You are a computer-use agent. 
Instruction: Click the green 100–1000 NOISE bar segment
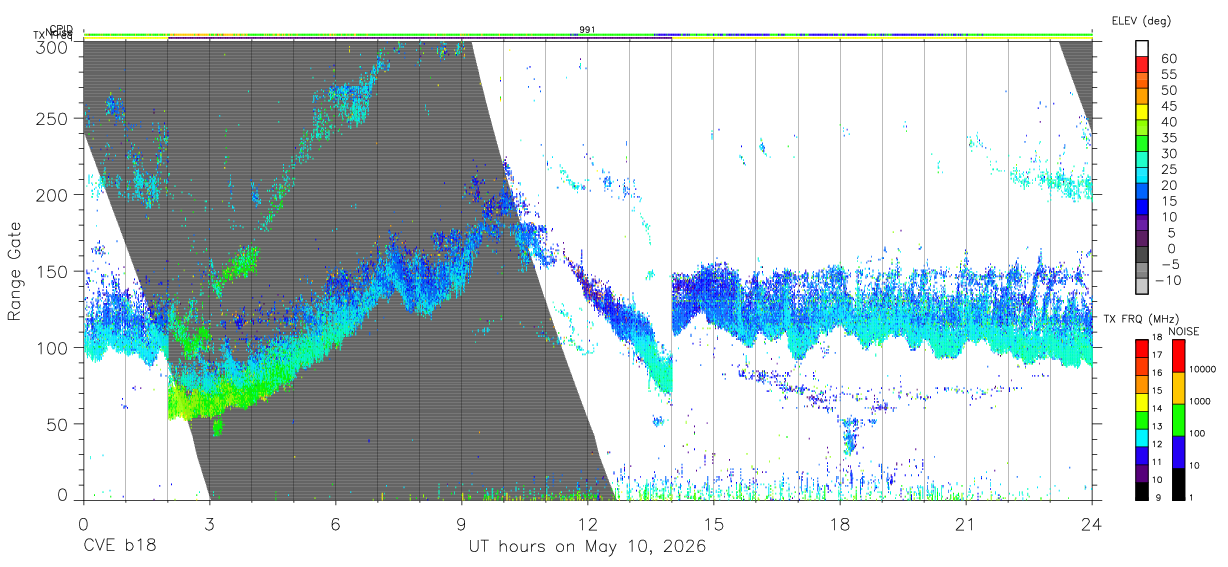pyautogui.click(x=1179, y=419)
